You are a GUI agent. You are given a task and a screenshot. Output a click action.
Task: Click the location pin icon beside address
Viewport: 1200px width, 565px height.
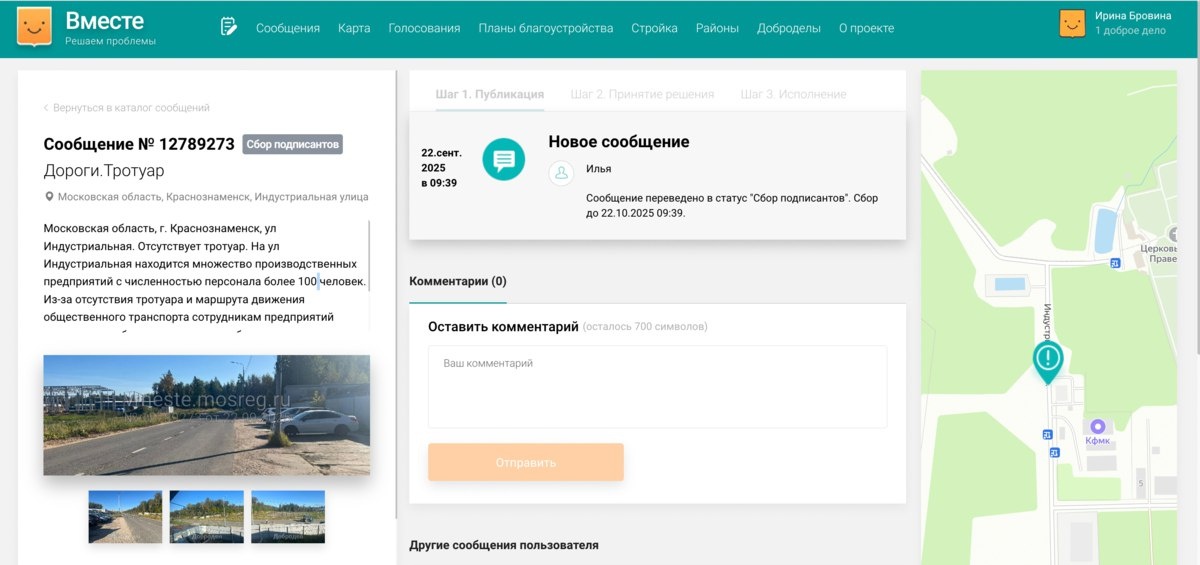[x=49, y=197]
